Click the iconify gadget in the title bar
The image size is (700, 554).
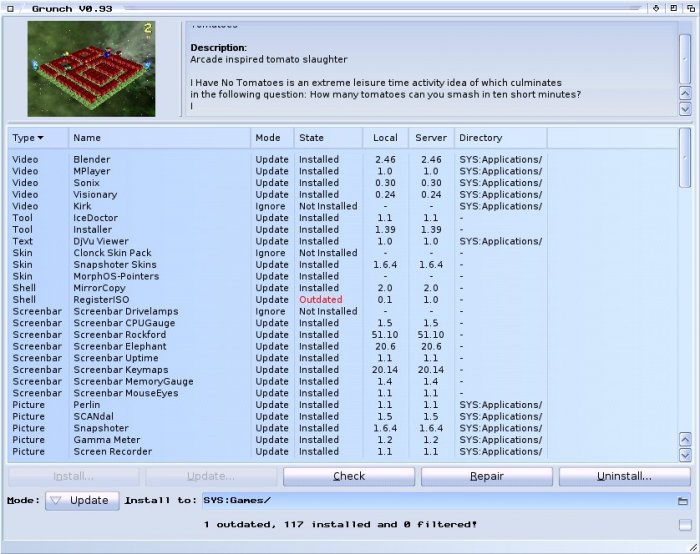click(x=656, y=8)
